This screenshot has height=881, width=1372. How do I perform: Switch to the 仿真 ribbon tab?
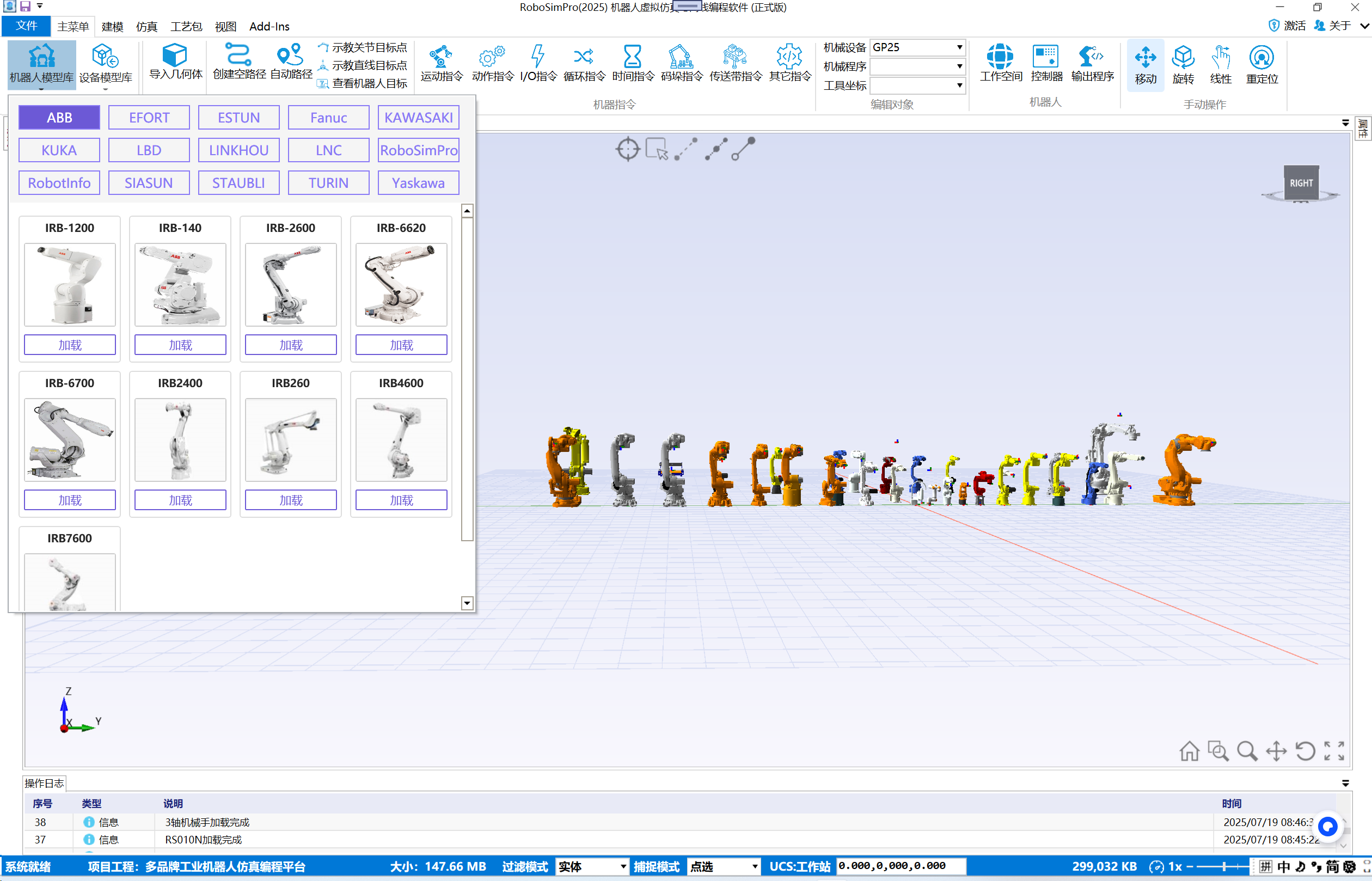click(146, 26)
